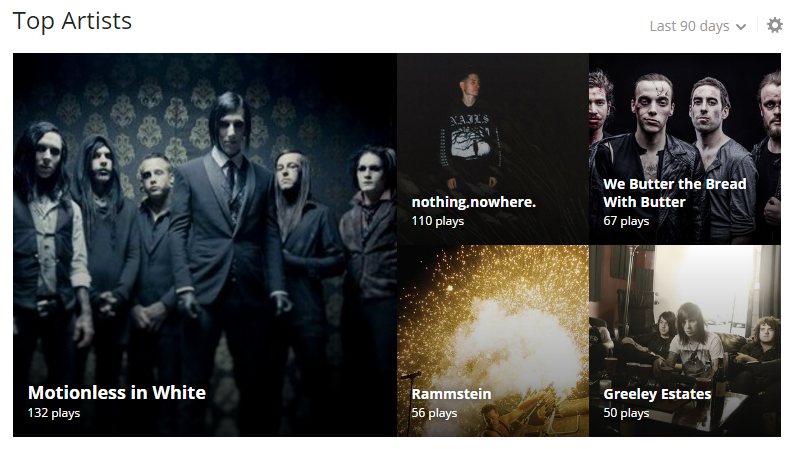
Task: Click the 67 plays count
Action: (626, 221)
